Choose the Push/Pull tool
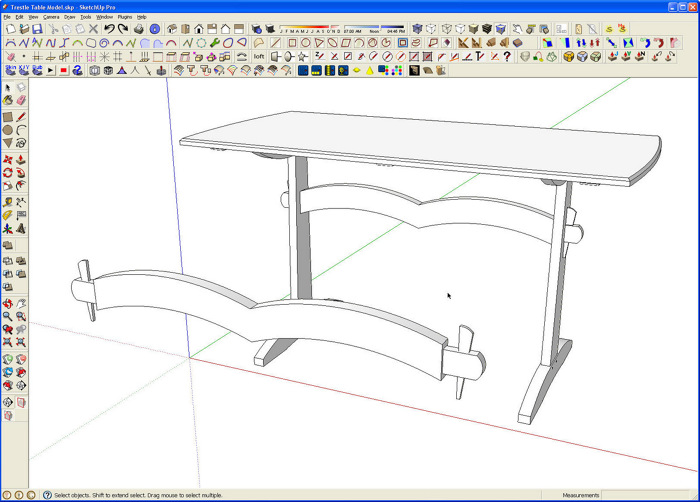The width and height of the screenshot is (700, 502). click(x=21, y=159)
